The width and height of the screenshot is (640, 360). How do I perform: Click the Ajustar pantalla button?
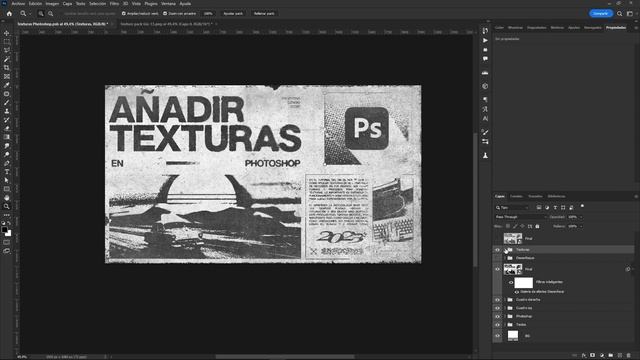[x=233, y=13]
